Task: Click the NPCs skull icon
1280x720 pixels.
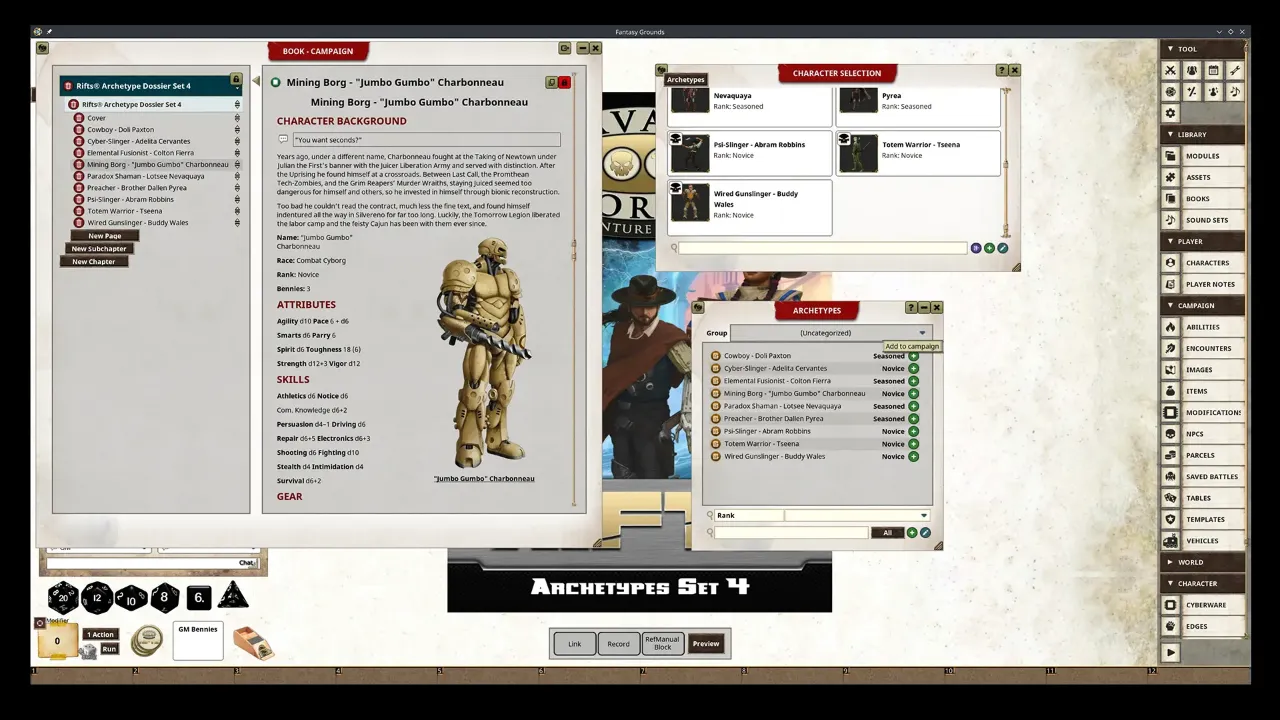Action: pos(1170,434)
